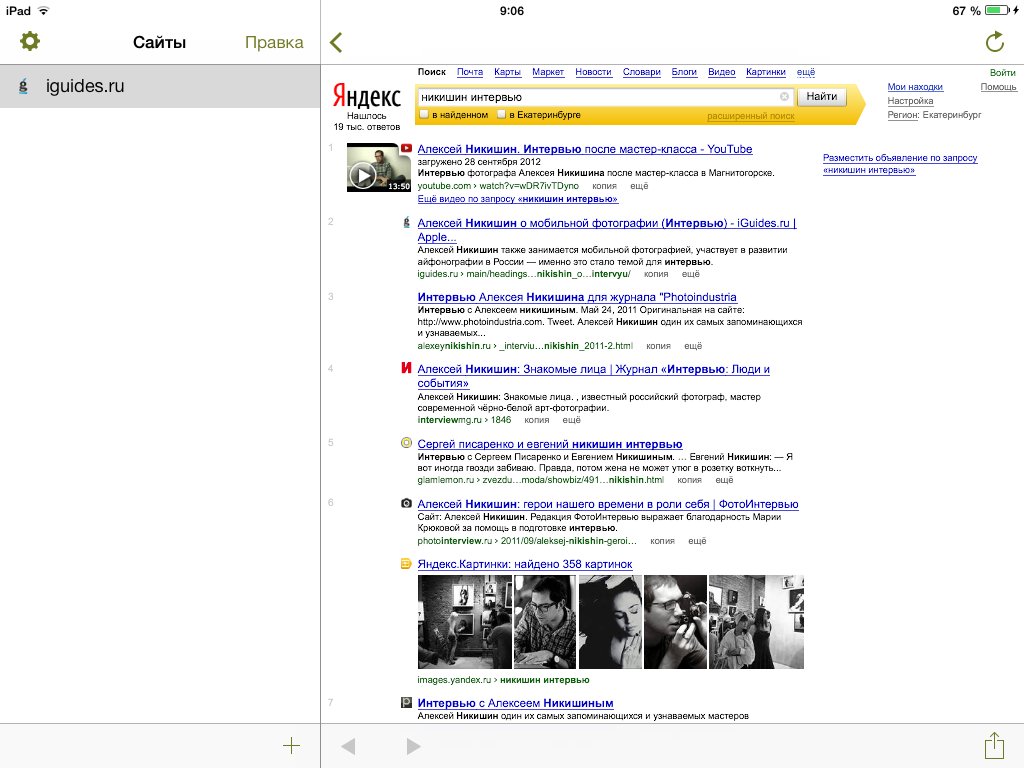Switch to Картинки tab

point(765,72)
